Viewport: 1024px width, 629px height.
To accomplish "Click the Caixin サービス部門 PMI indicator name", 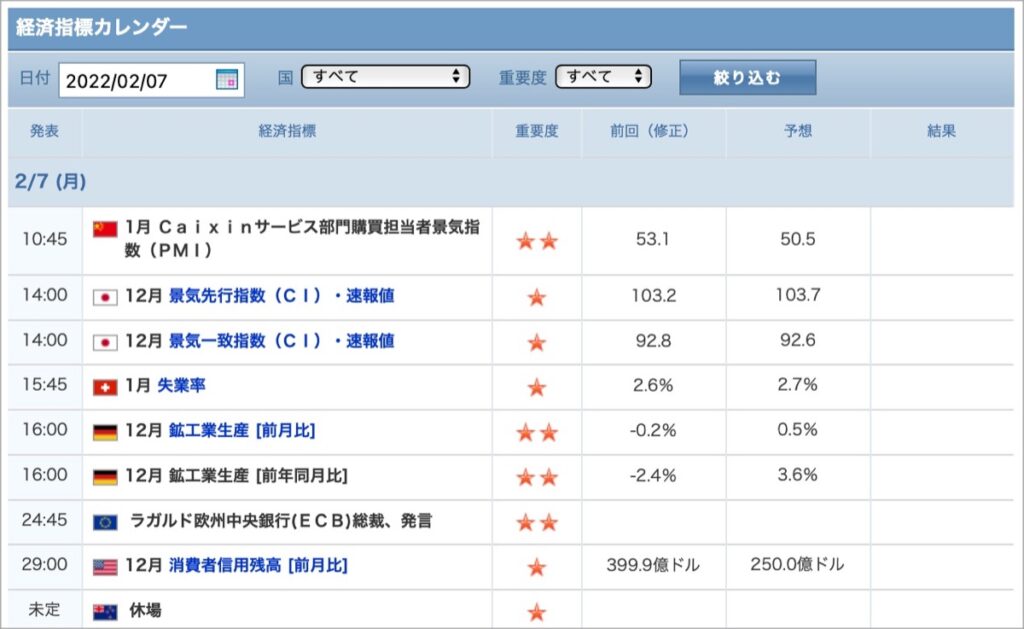I will tap(302, 238).
